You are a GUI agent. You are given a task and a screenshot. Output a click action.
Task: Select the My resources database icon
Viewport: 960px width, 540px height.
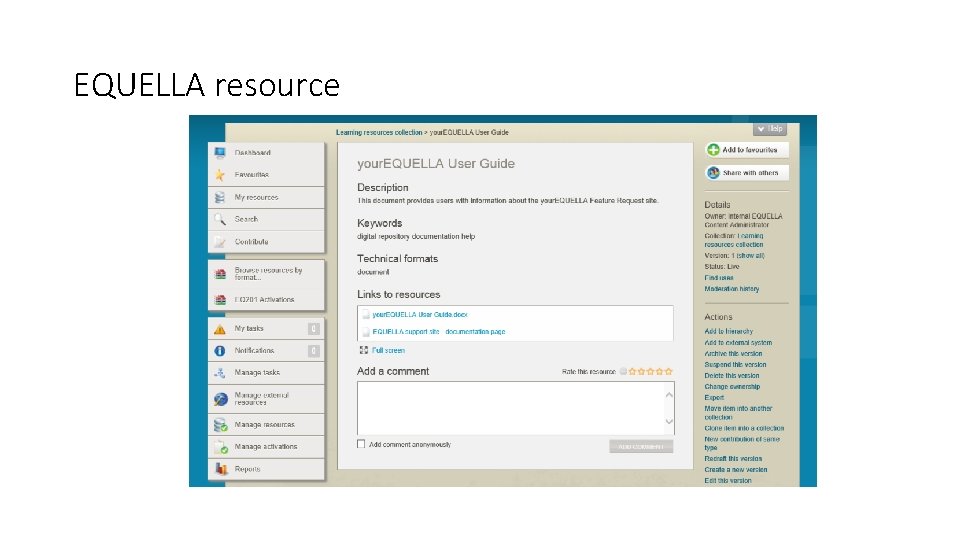[220, 197]
